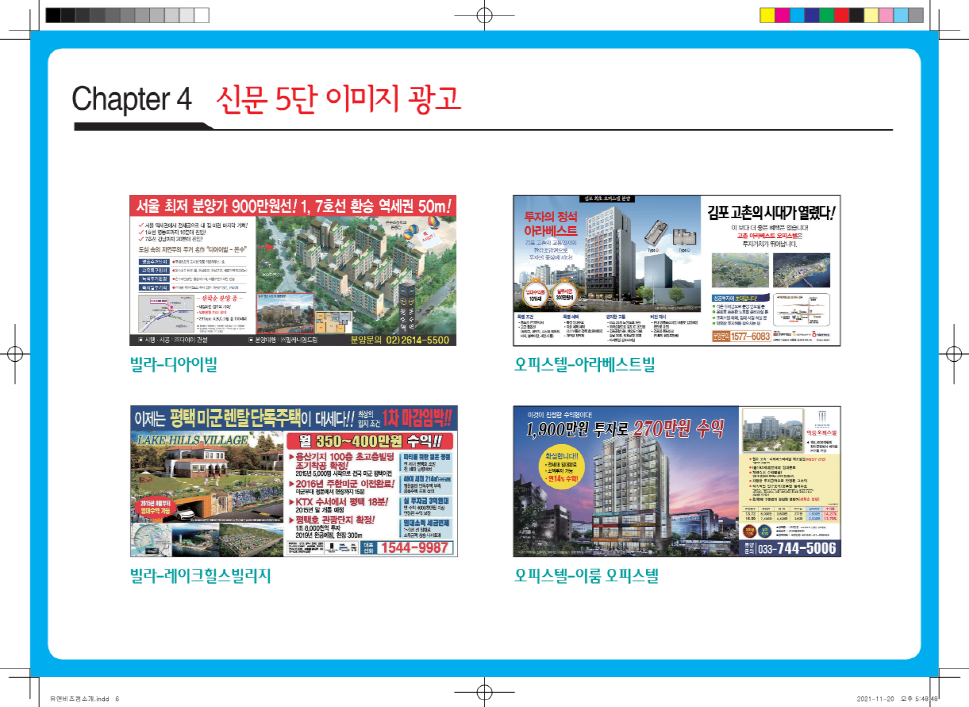
Task: Click the red 신문 5단 이미지 광고 title
Action: 337,99
